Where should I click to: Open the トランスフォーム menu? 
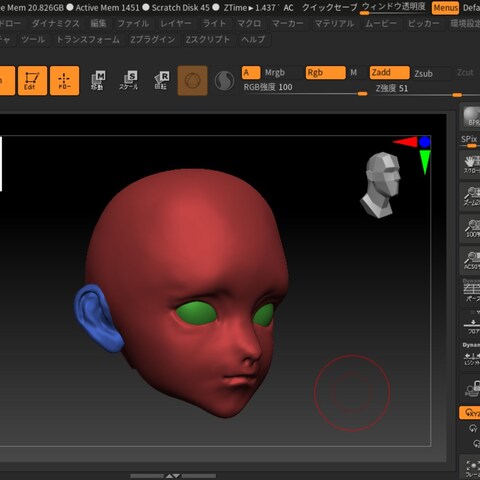[88, 40]
